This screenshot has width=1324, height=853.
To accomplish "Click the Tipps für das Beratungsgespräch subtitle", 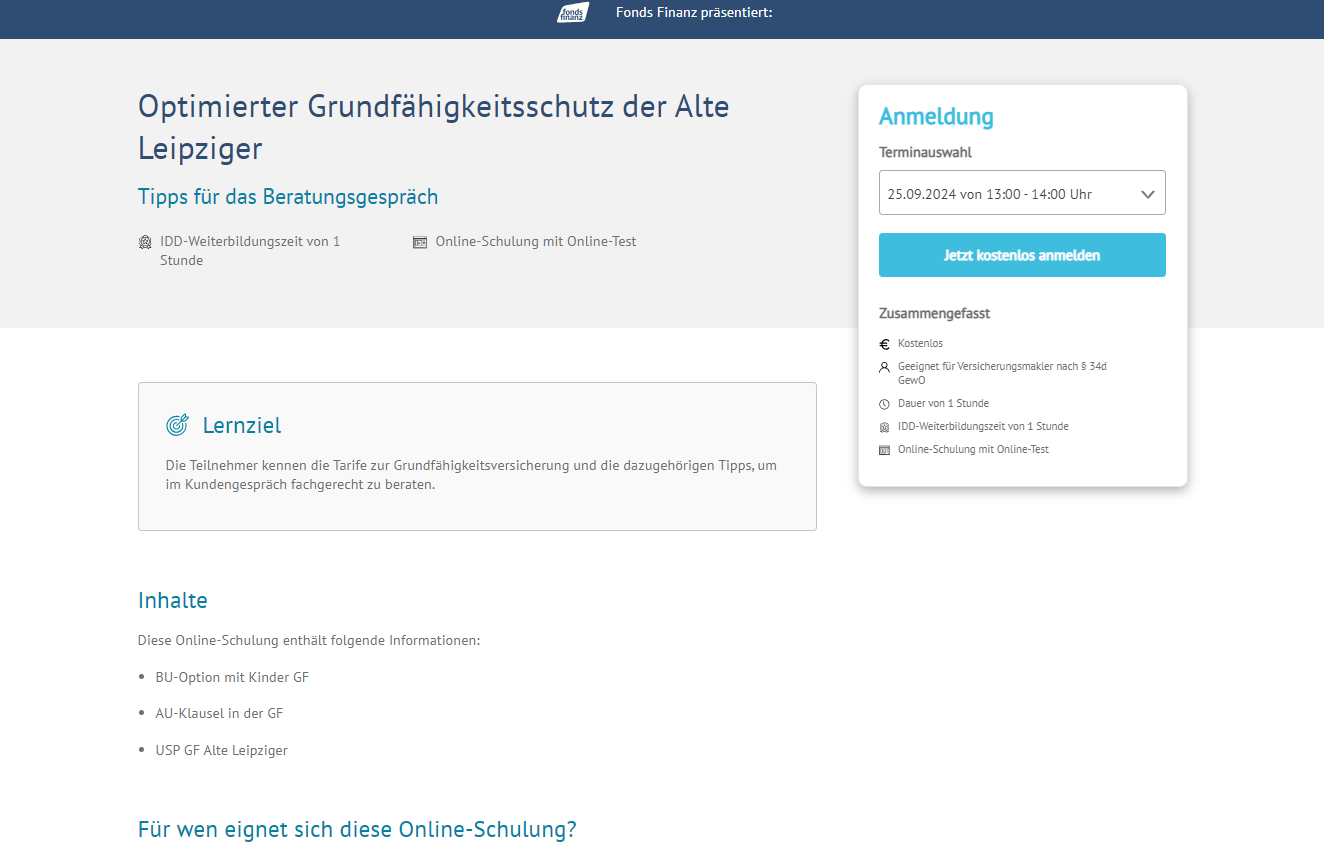I will tap(288, 196).
